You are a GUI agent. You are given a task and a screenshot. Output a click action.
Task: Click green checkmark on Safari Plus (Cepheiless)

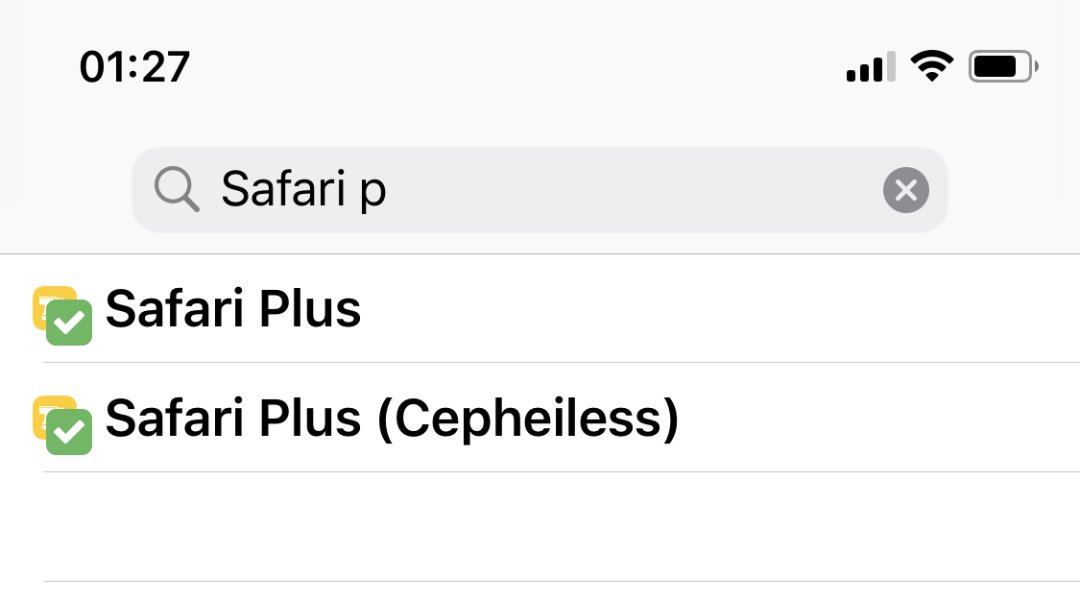point(70,432)
